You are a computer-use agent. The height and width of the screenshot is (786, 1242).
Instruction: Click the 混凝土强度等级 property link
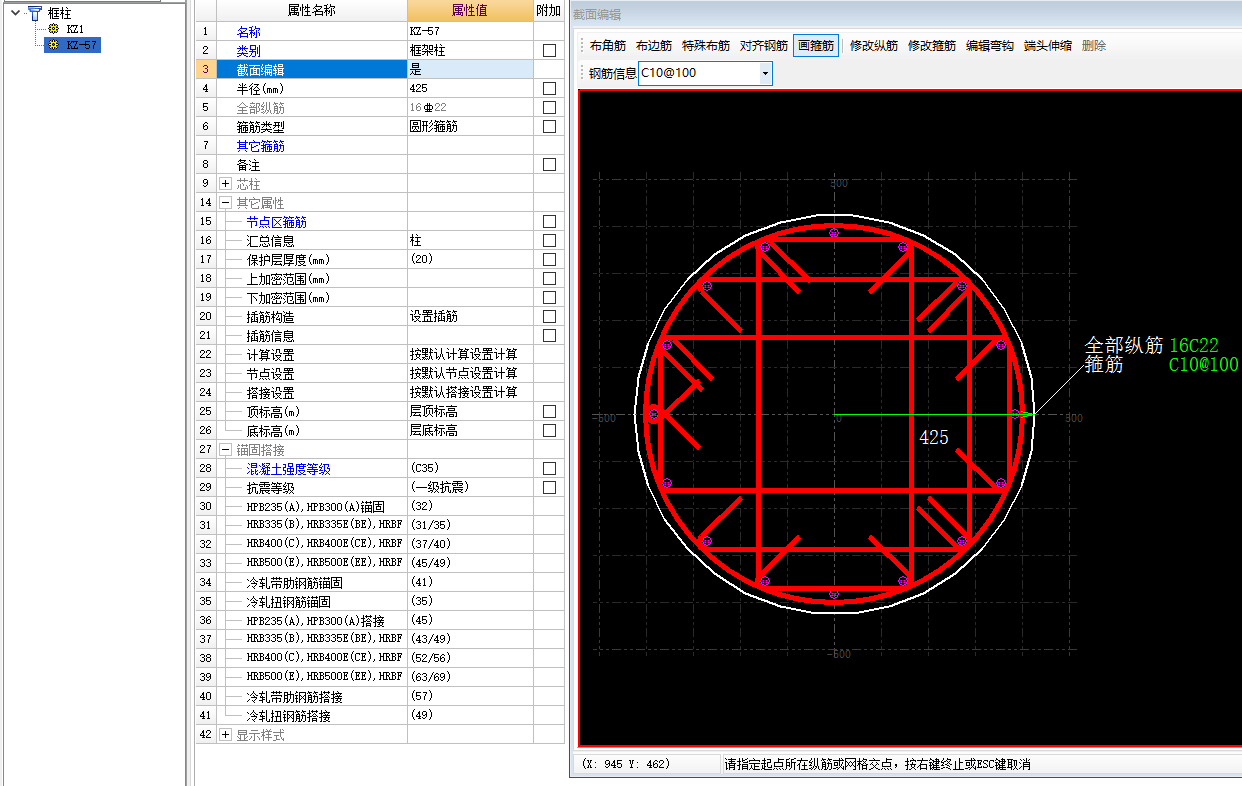click(x=288, y=469)
